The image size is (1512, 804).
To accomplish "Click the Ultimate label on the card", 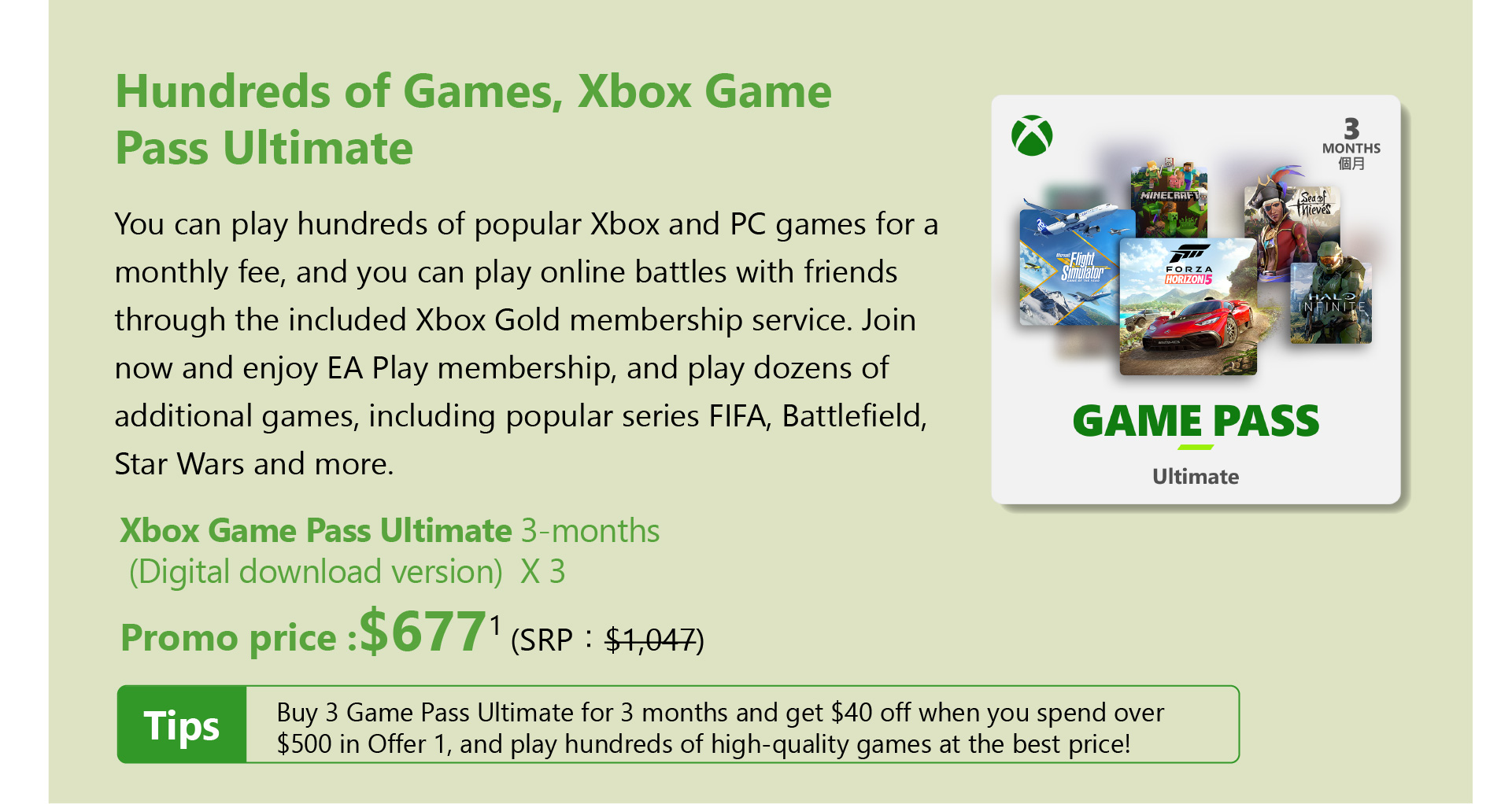I will (1196, 477).
